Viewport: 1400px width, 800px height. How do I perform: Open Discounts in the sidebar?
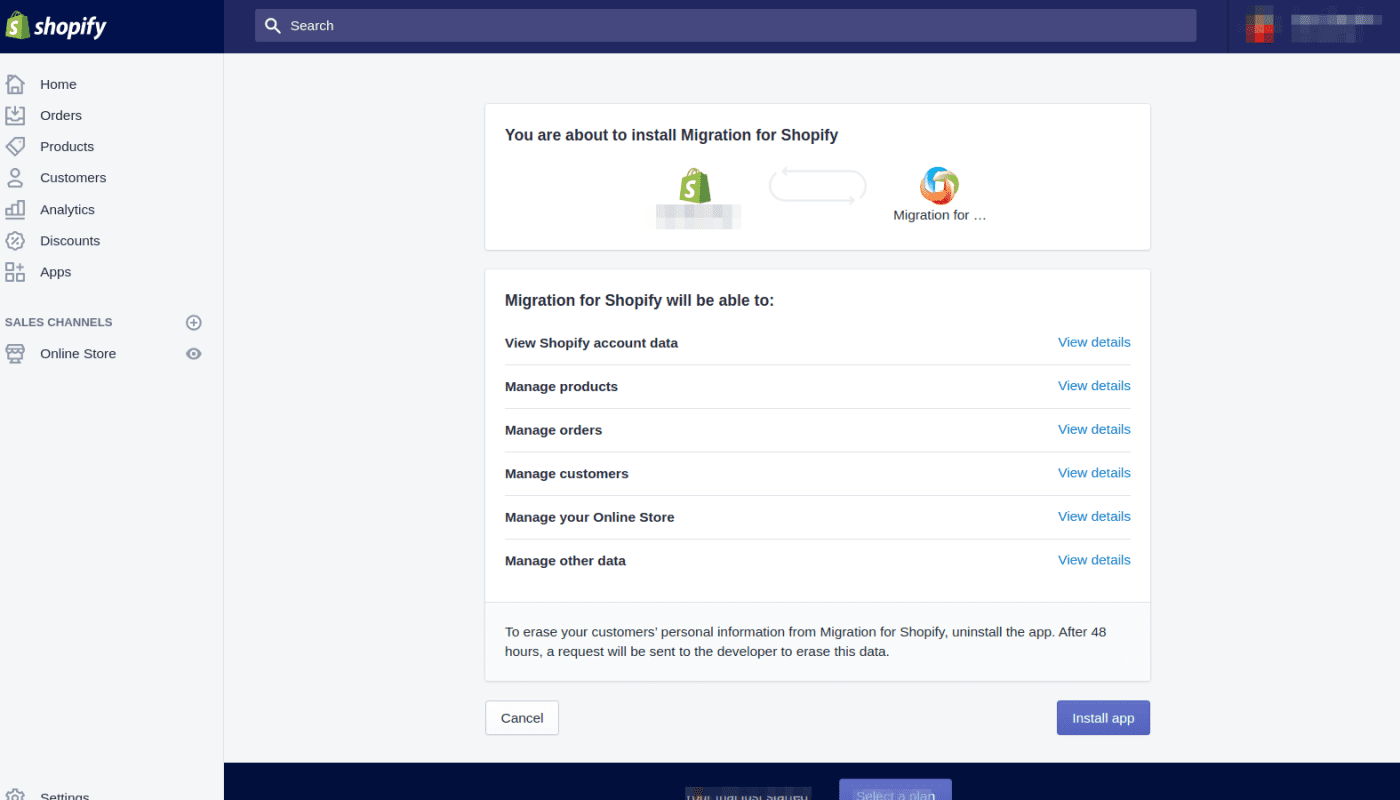click(x=70, y=240)
